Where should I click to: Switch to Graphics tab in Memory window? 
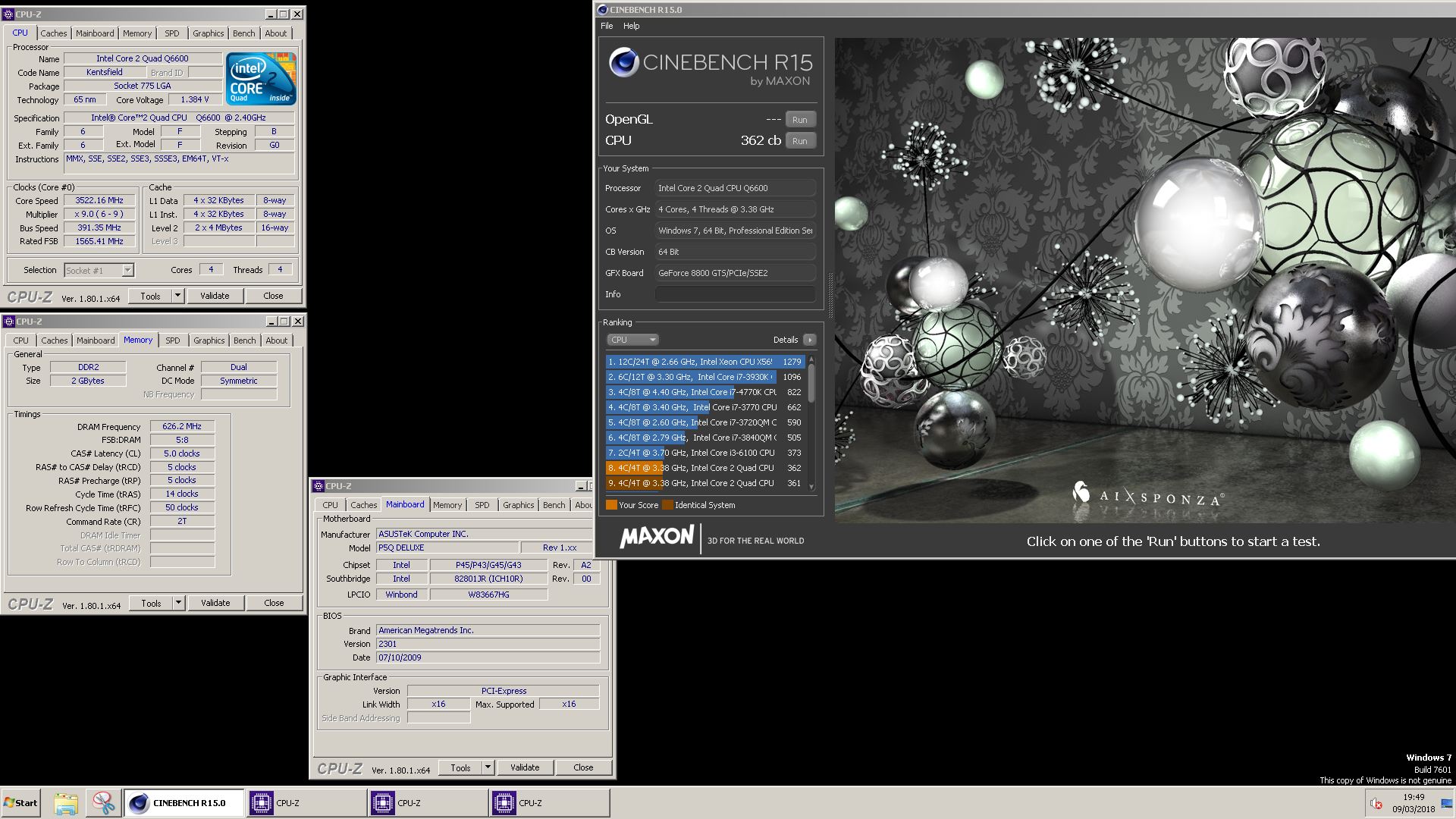pyautogui.click(x=209, y=340)
